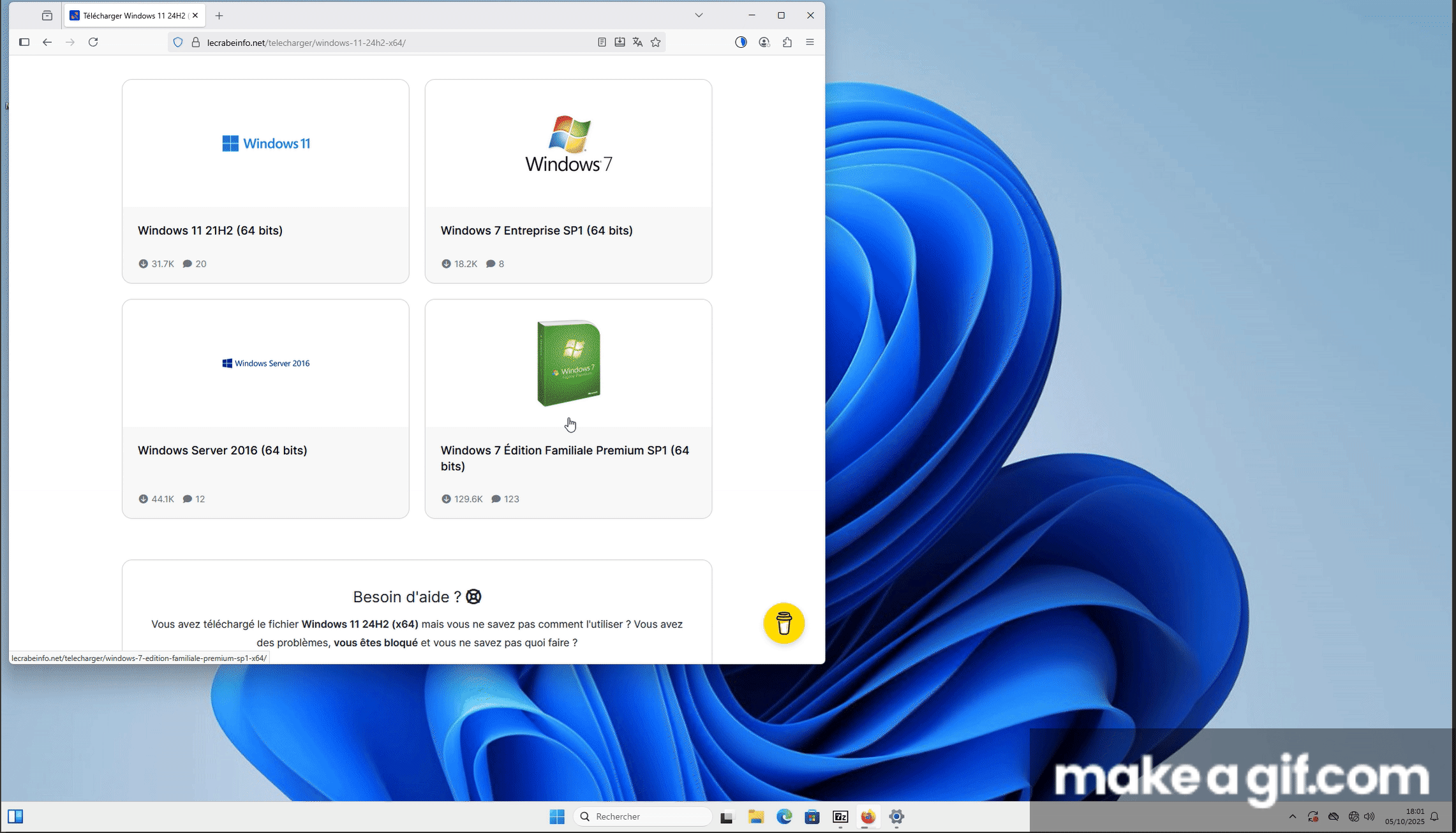Click the Windows Server 2016 logo thumbnail
The height and width of the screenshot is (833, 1456).
(265, 363)
